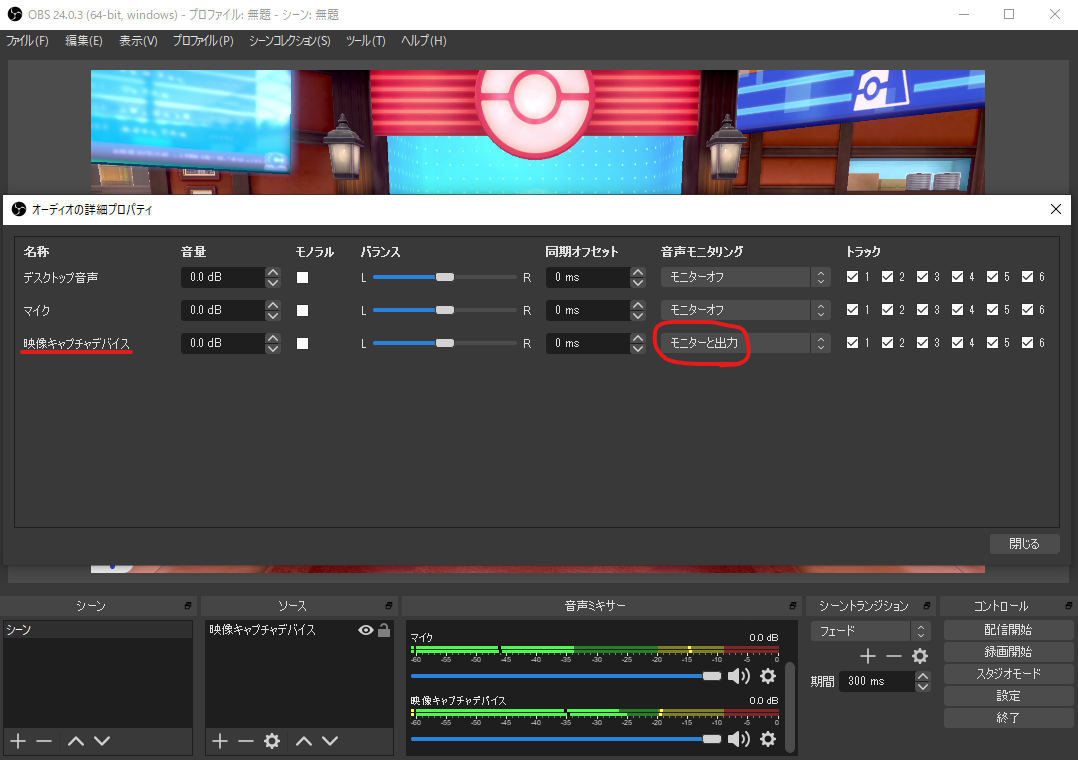
Task: Open マイク gear settings in mixer
Action: point(768,676)
